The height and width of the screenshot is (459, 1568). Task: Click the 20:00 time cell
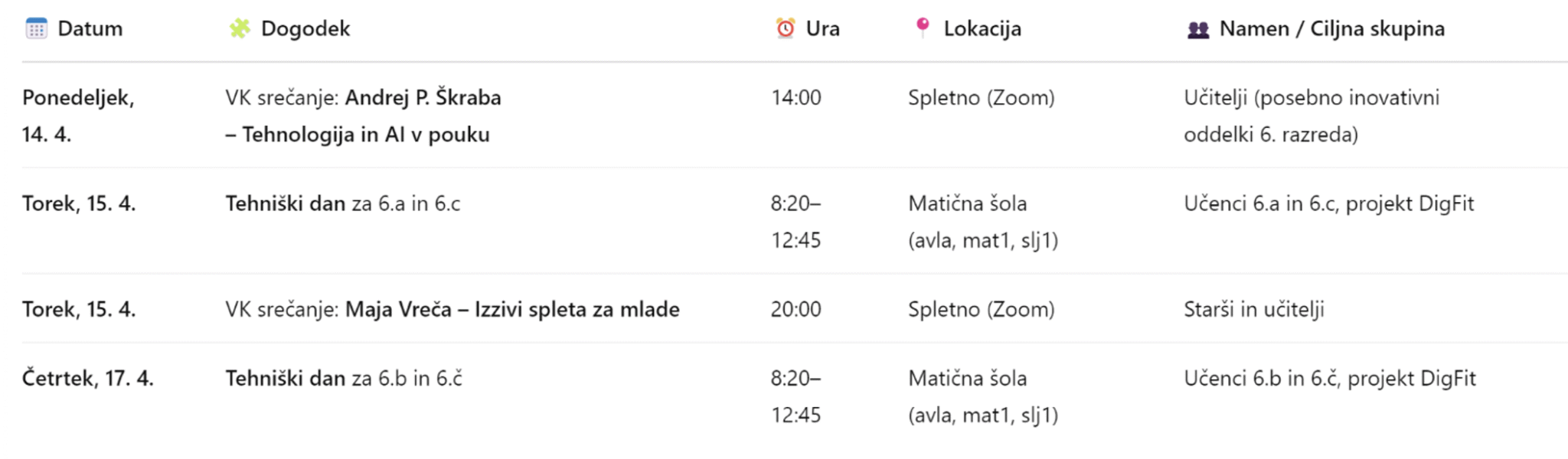click(x=795, y=309)
